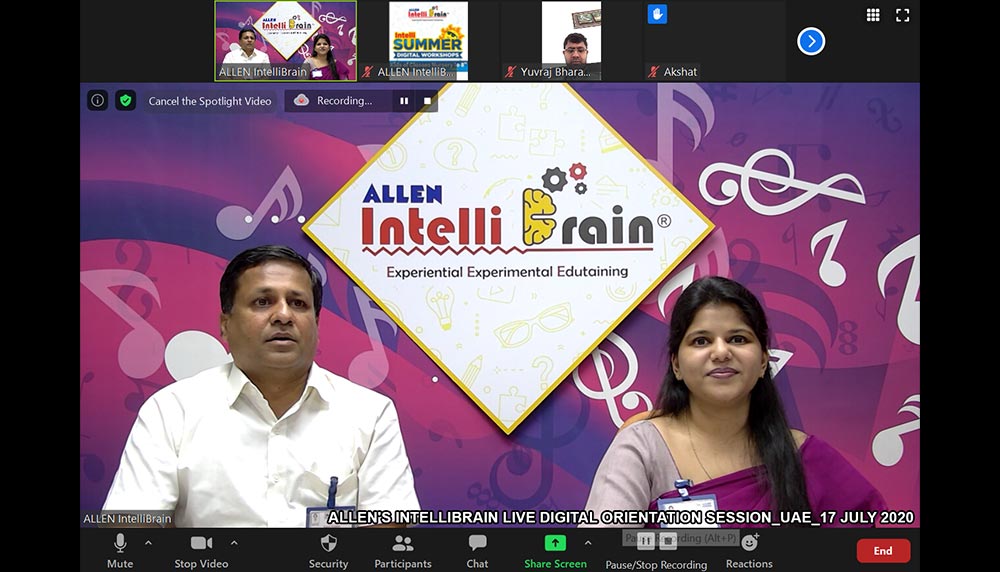Expand share screen options arrow
The width and height of the screenshot is (1000, 572).
[588, 543]
